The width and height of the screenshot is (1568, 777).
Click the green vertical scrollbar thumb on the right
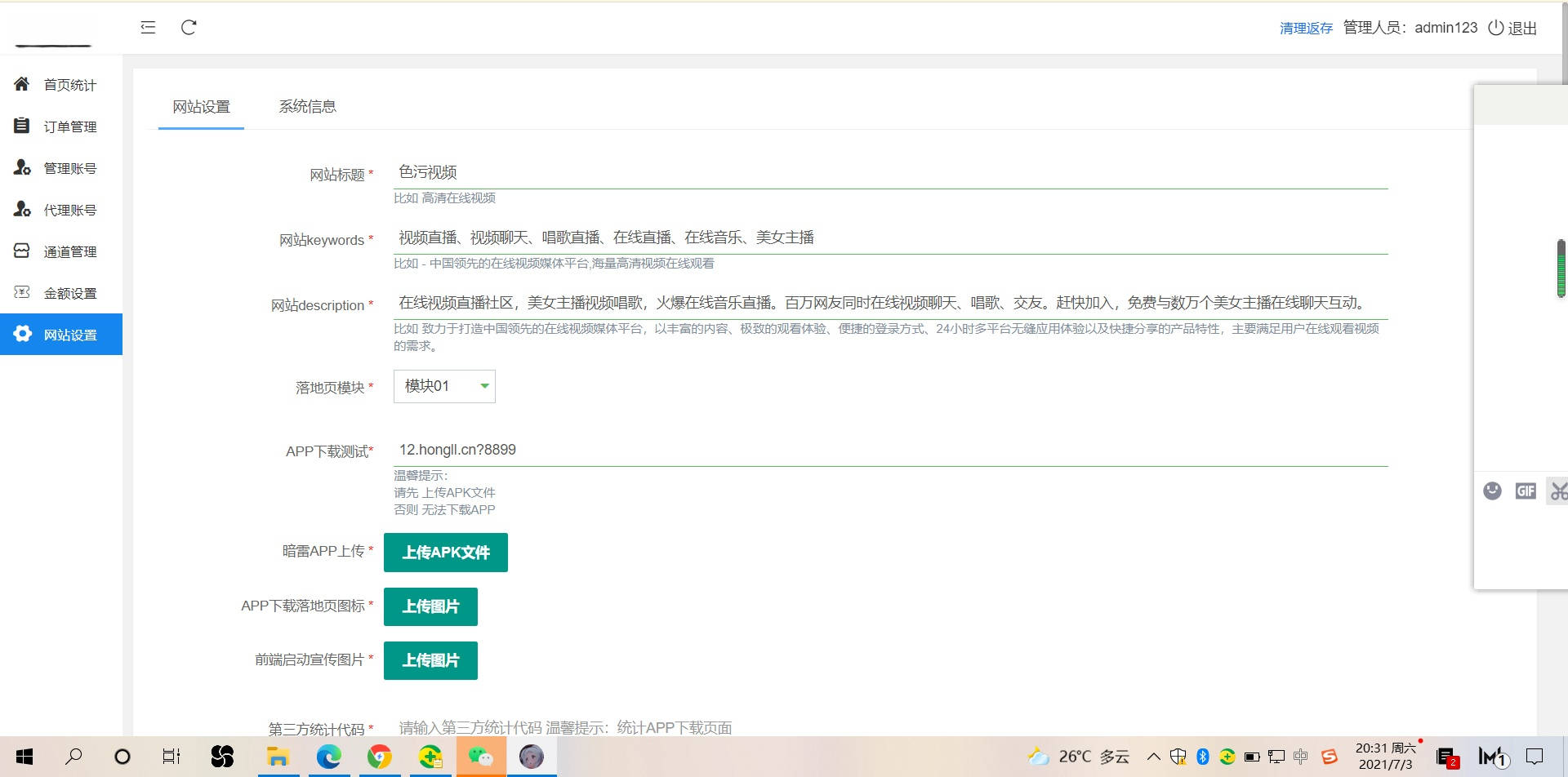[1561, 269]
